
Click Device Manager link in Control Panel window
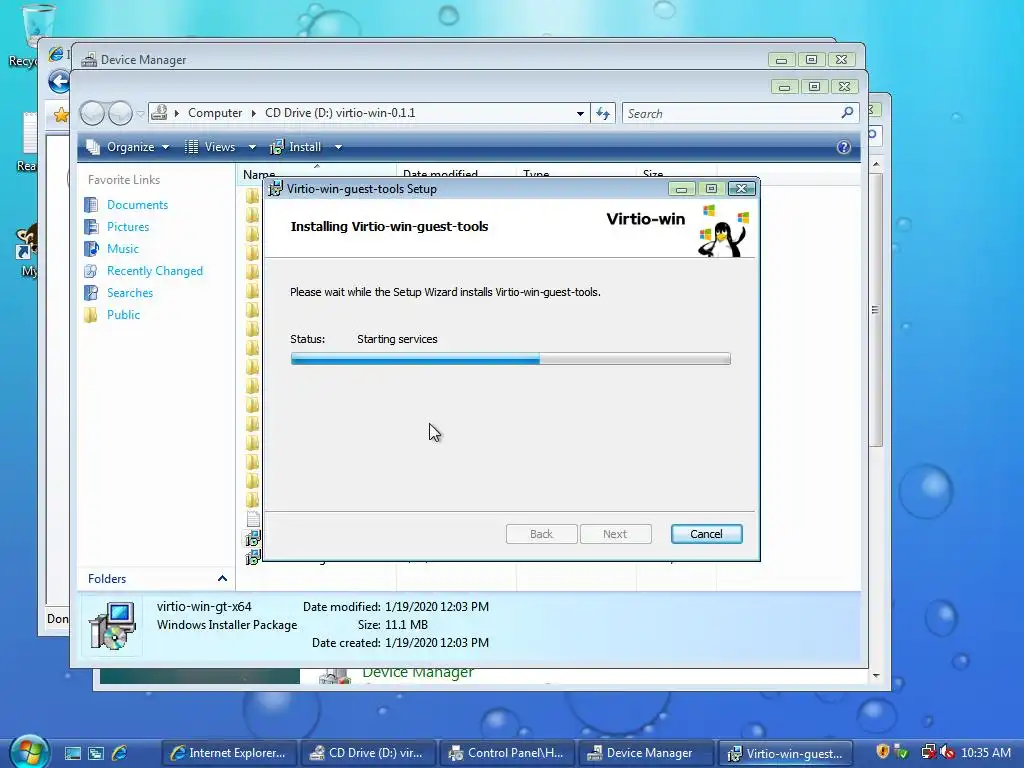418,673
